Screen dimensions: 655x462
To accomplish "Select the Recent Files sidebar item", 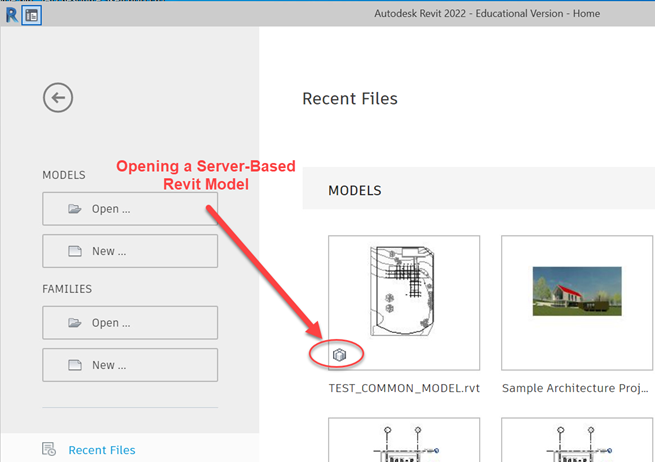I will coord(130,449).
